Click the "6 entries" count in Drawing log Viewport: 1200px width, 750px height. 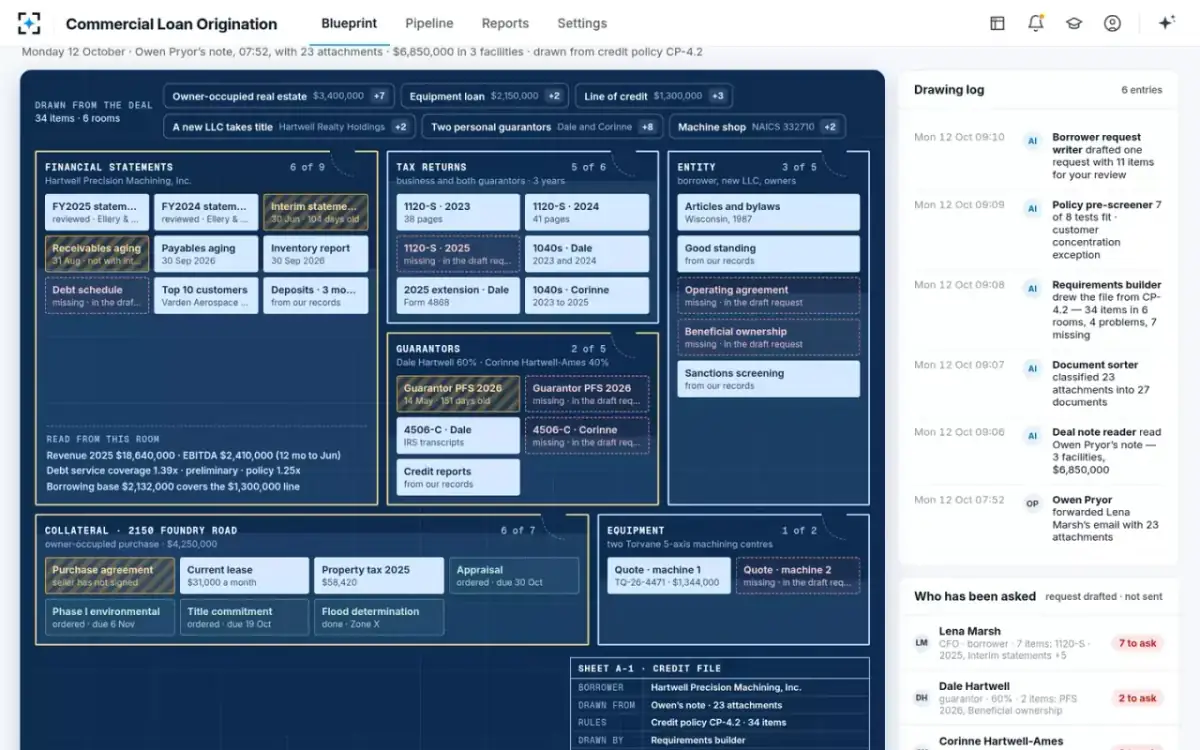click(x=1141, y=90)
